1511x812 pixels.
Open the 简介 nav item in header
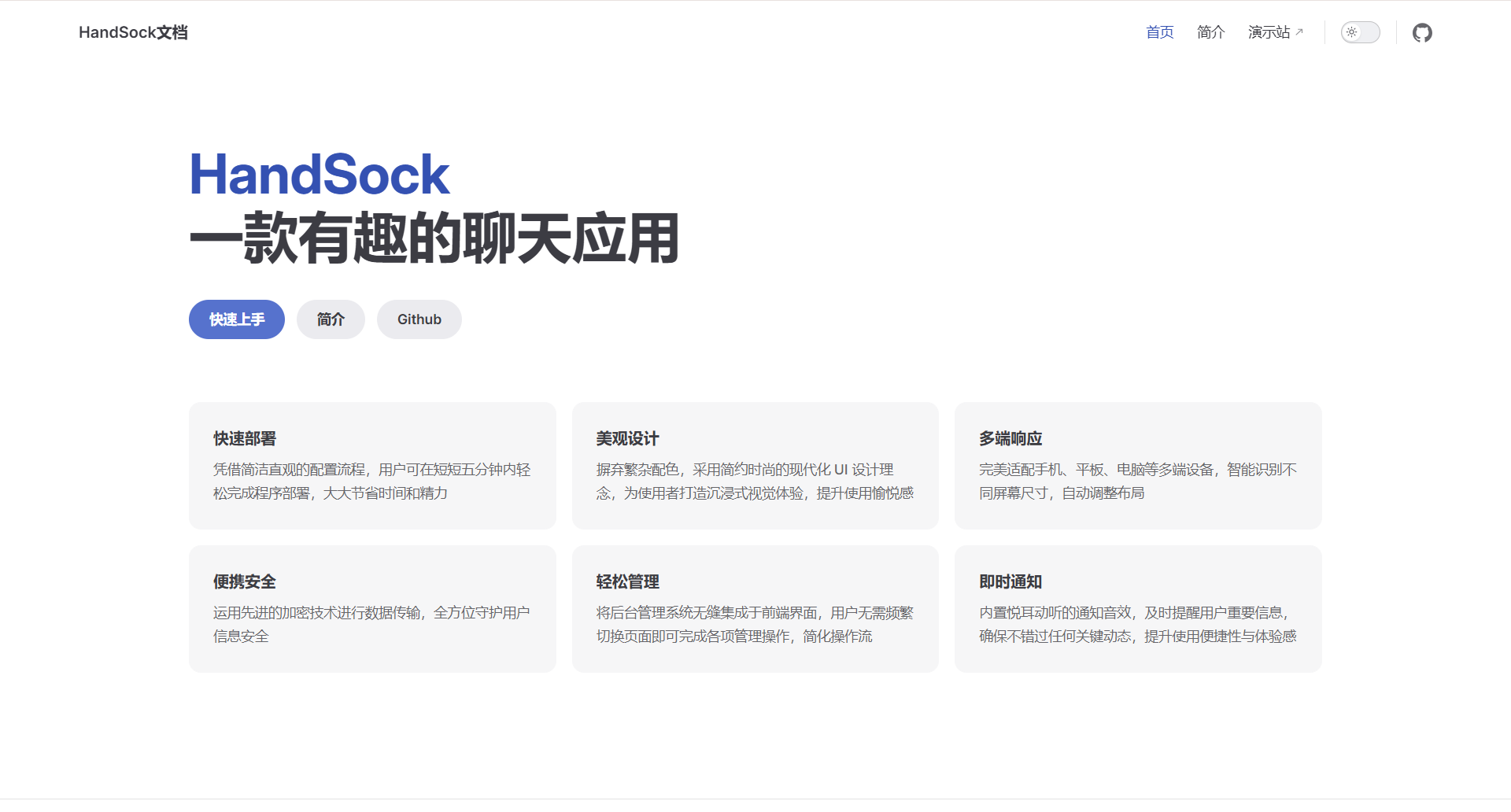click(x=1211, y=32)
